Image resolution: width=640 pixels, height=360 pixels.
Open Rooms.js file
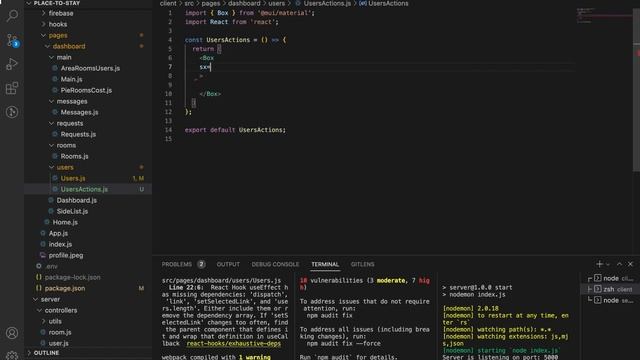[x=74, y=156]
